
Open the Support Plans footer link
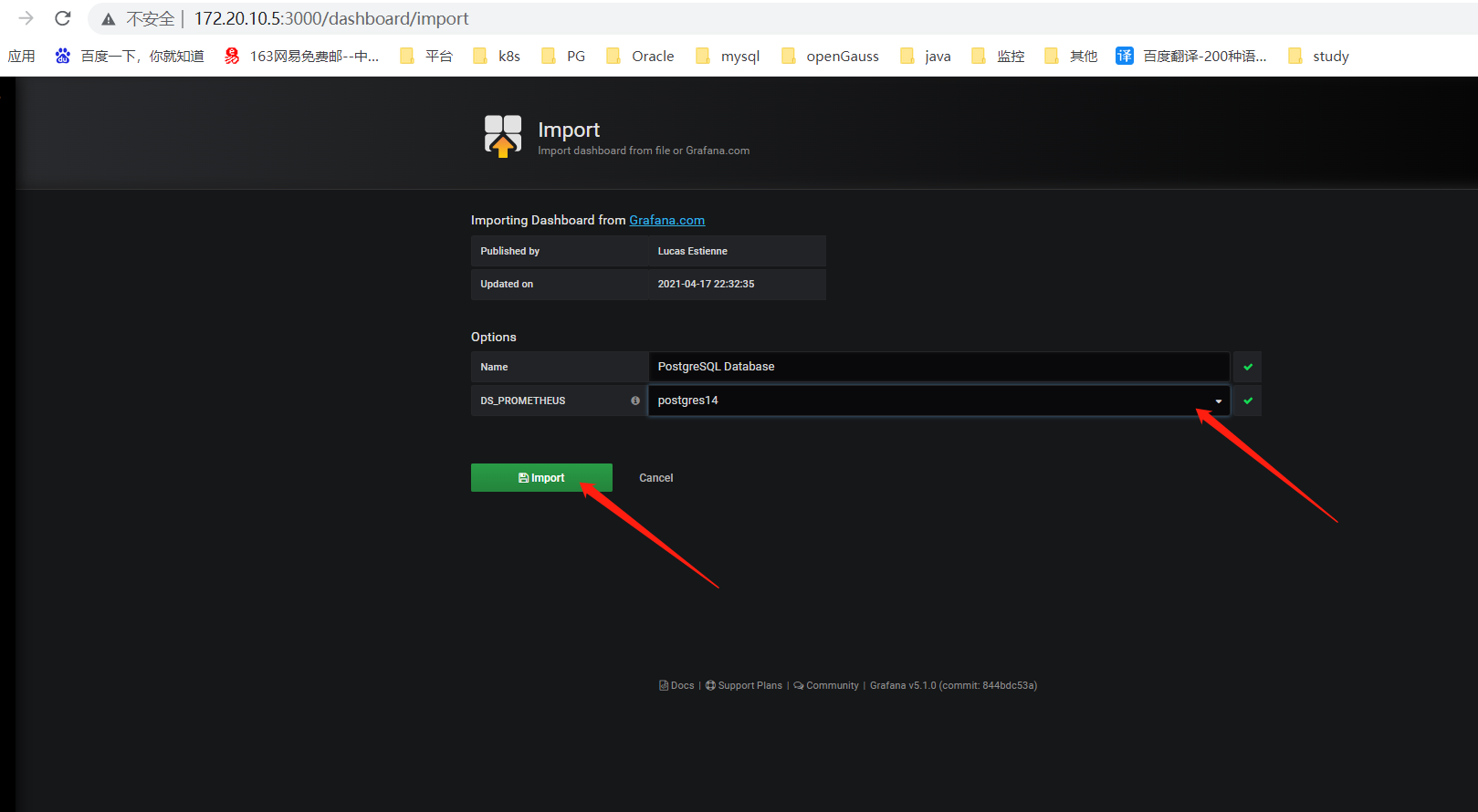744,685
